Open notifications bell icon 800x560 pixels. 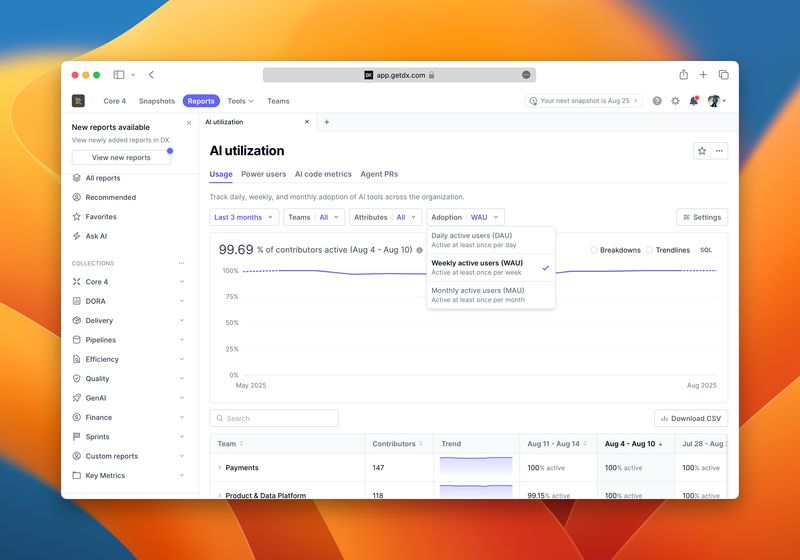[693, 101]
